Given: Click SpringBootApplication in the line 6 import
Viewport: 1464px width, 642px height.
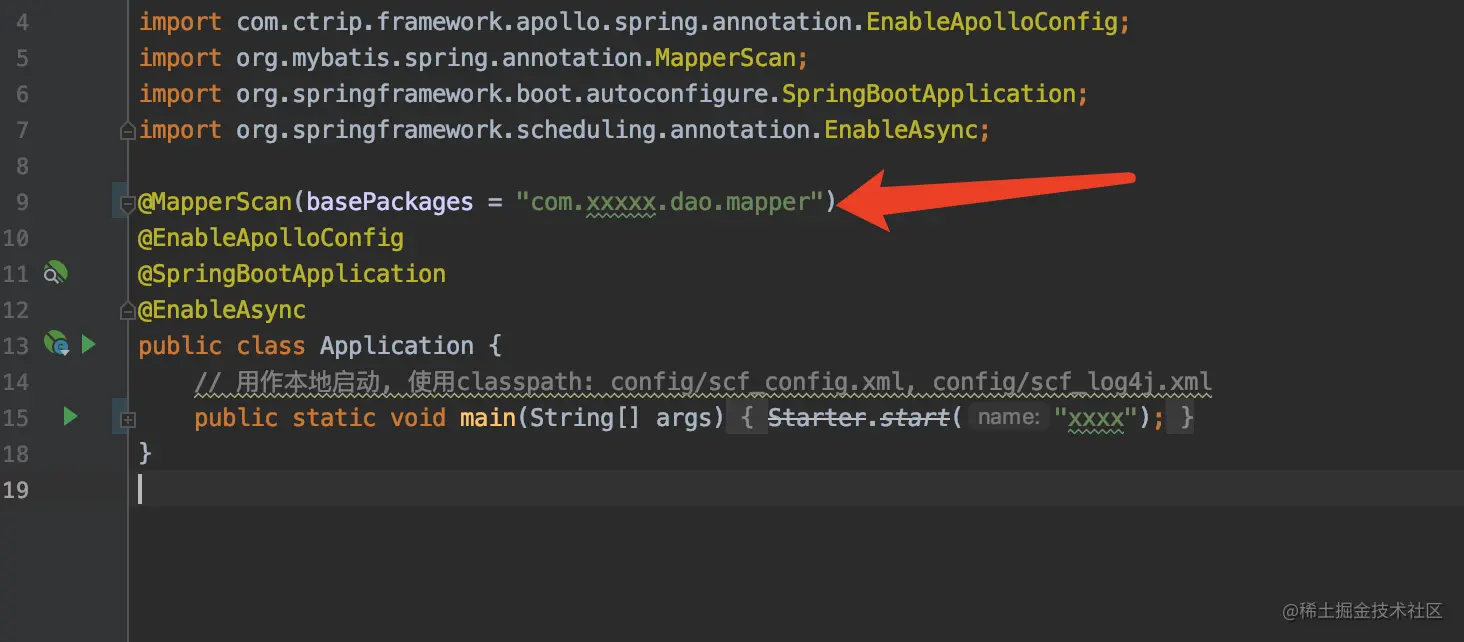Looking at the screenshot, I should (928, 94).
